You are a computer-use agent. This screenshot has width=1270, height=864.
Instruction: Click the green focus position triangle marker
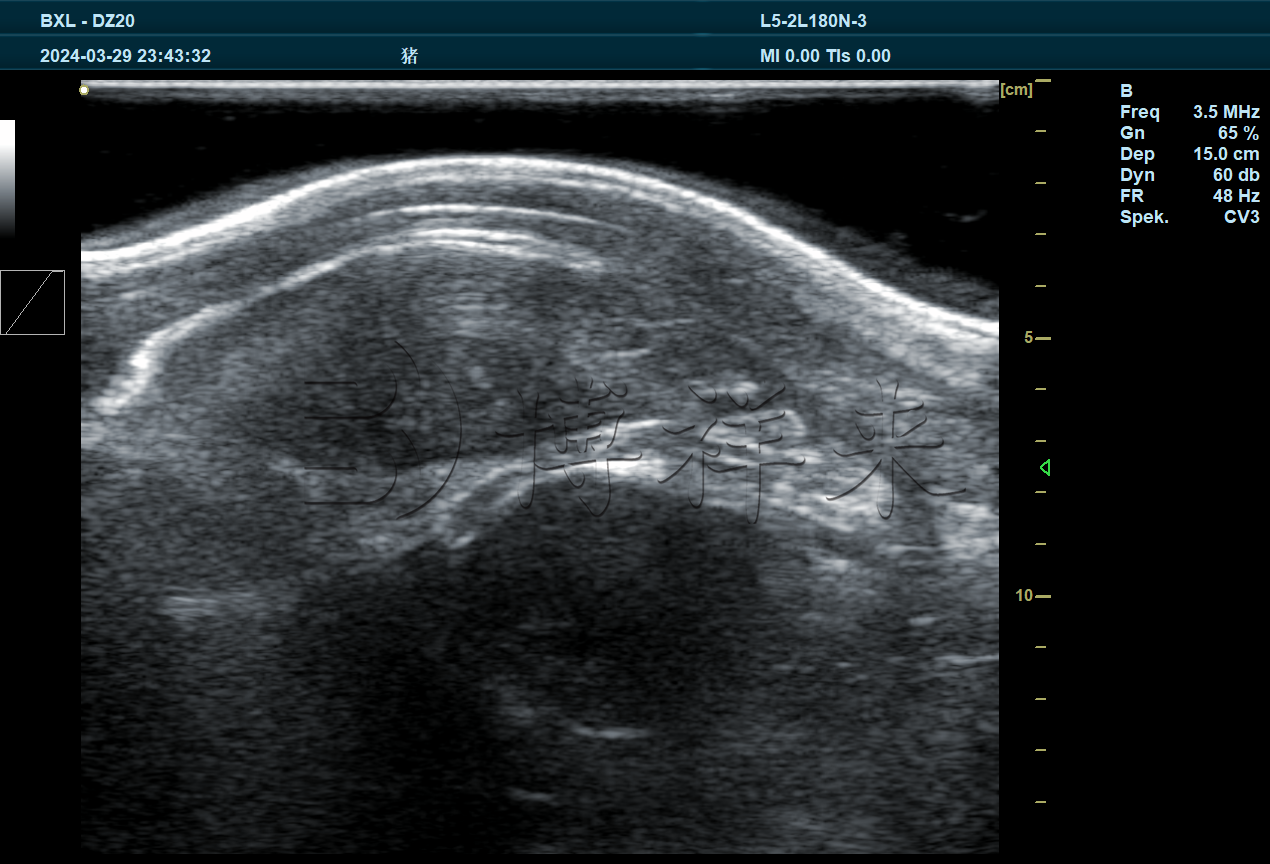click(x=1045, y=468)
